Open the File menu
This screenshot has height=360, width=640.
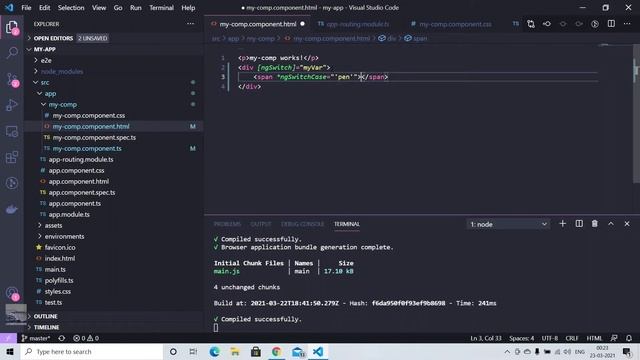click(26, 8)
